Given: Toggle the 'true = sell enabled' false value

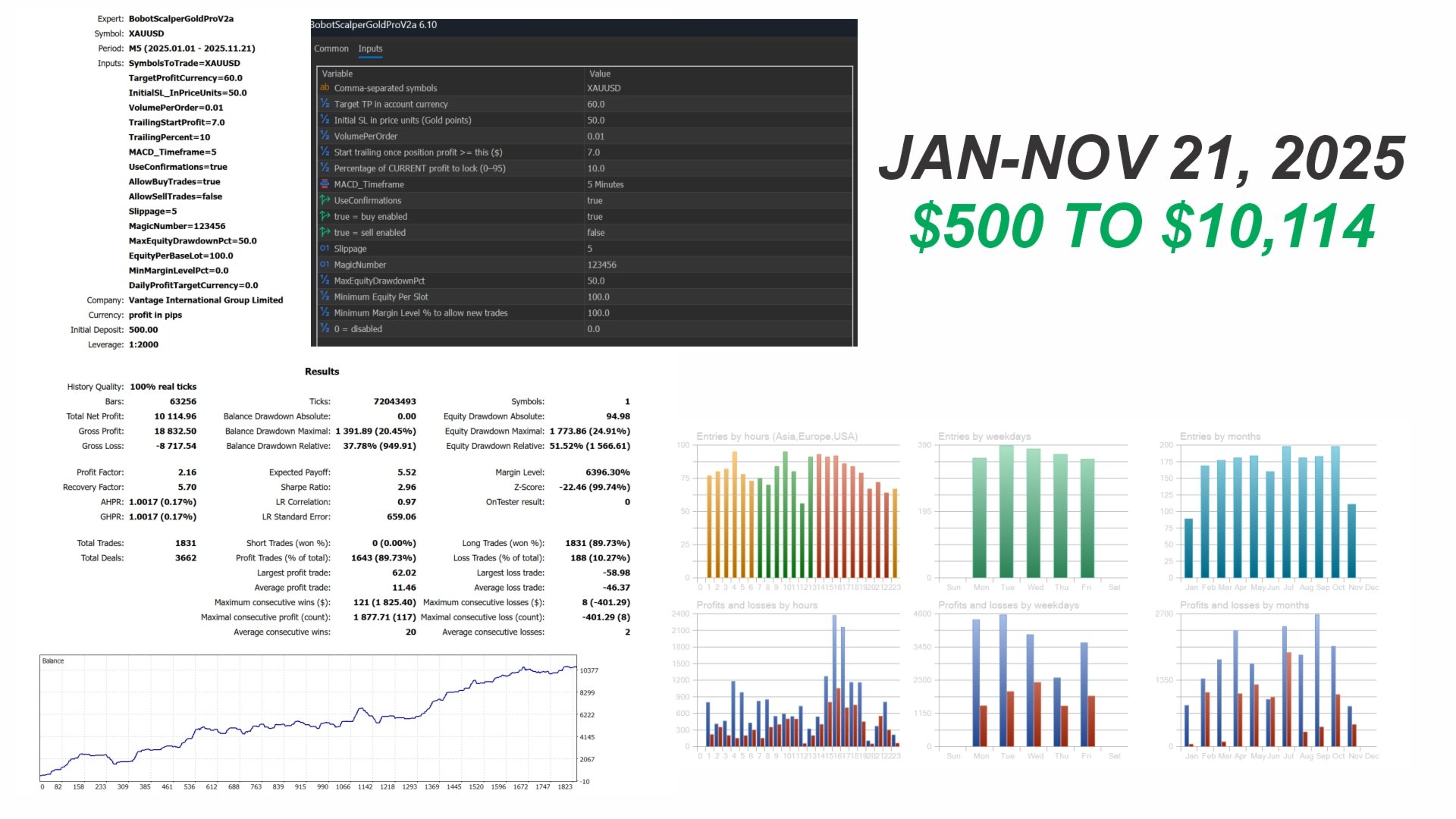Looking at the screenshot, I should click(x=595, y=233).
